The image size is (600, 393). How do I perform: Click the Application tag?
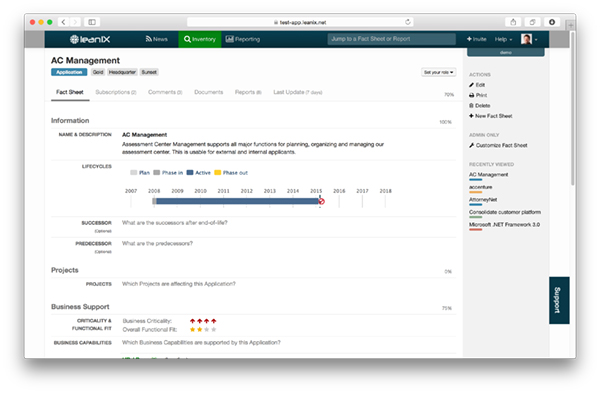coord(69,72)
